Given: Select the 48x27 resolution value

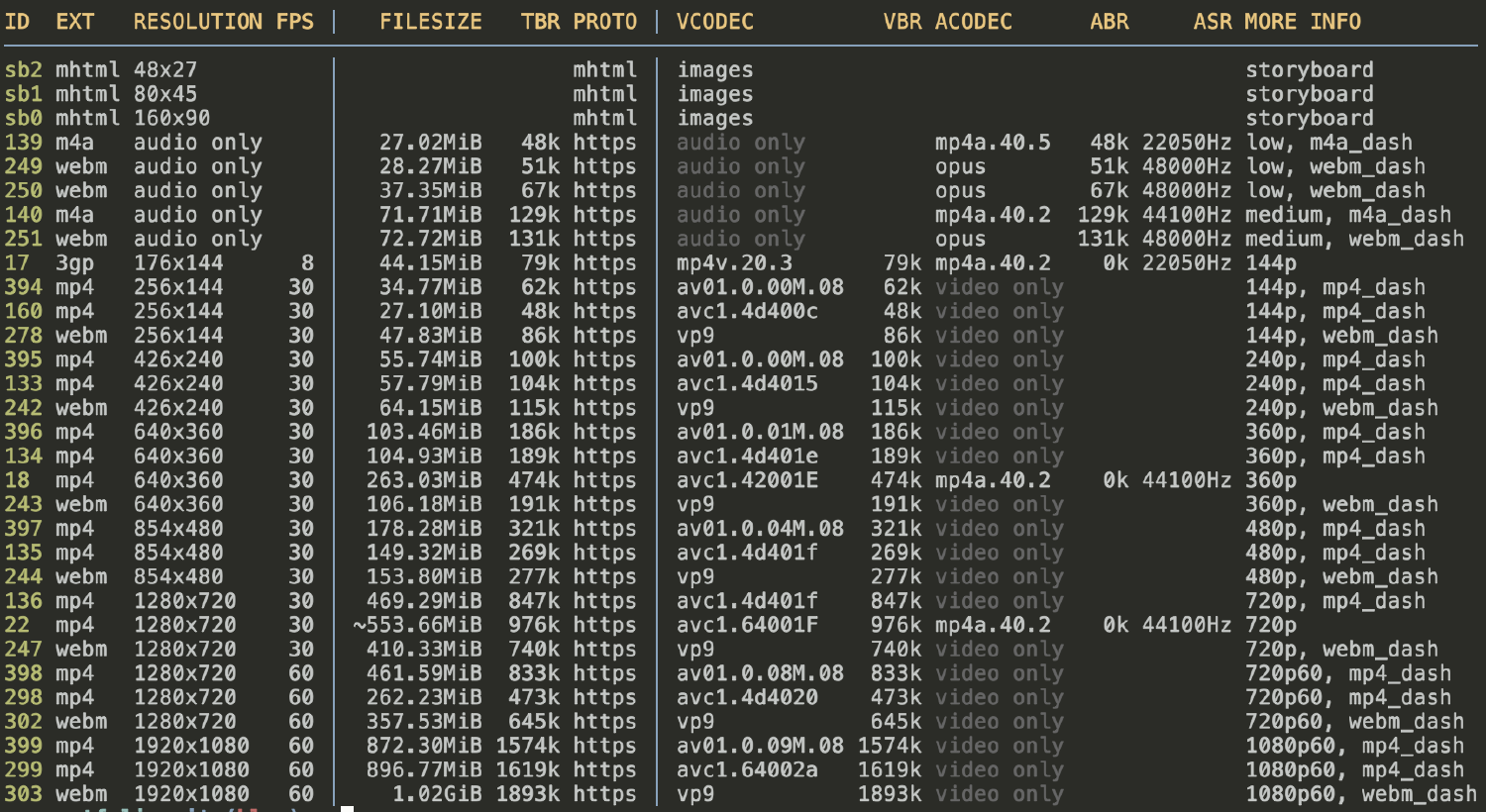Looking at the screenshot, I should (x=166, y=70).
